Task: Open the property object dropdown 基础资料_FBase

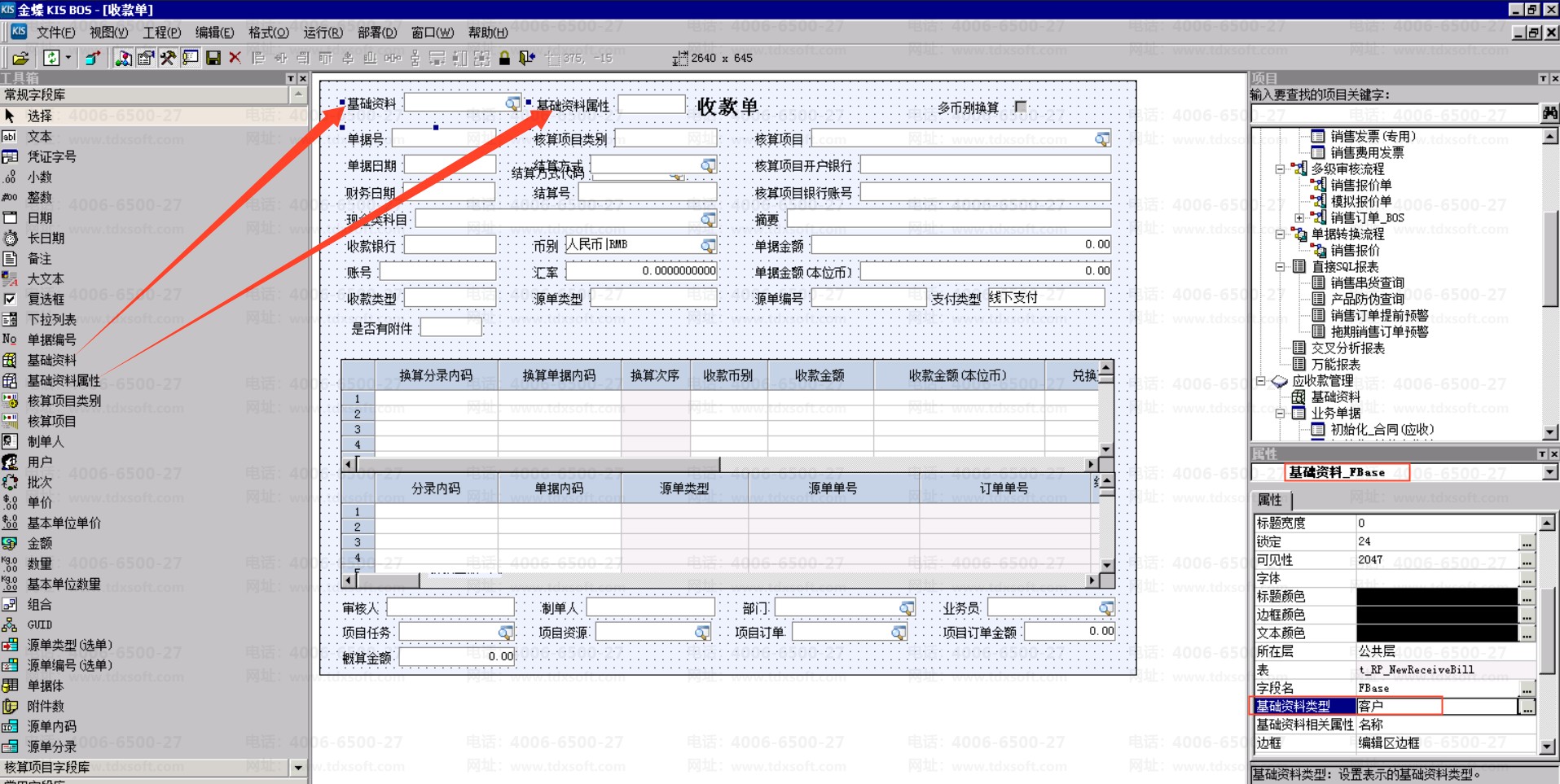Action: click(1549, 472)
